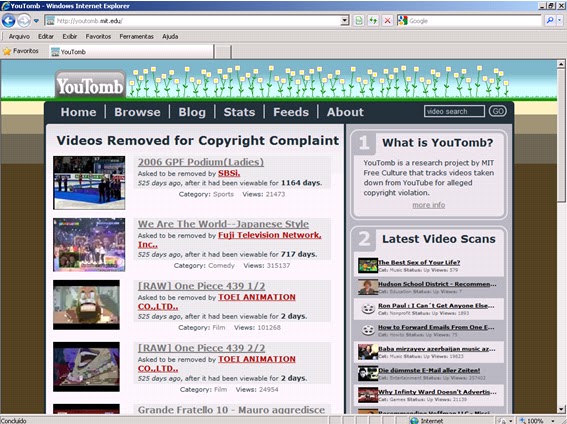This screenshot has width=567, height=424.
Task: Open Why Infinity Ward Doesn't Advertis link
Action: pyautogui.click(x=437, y=392)
